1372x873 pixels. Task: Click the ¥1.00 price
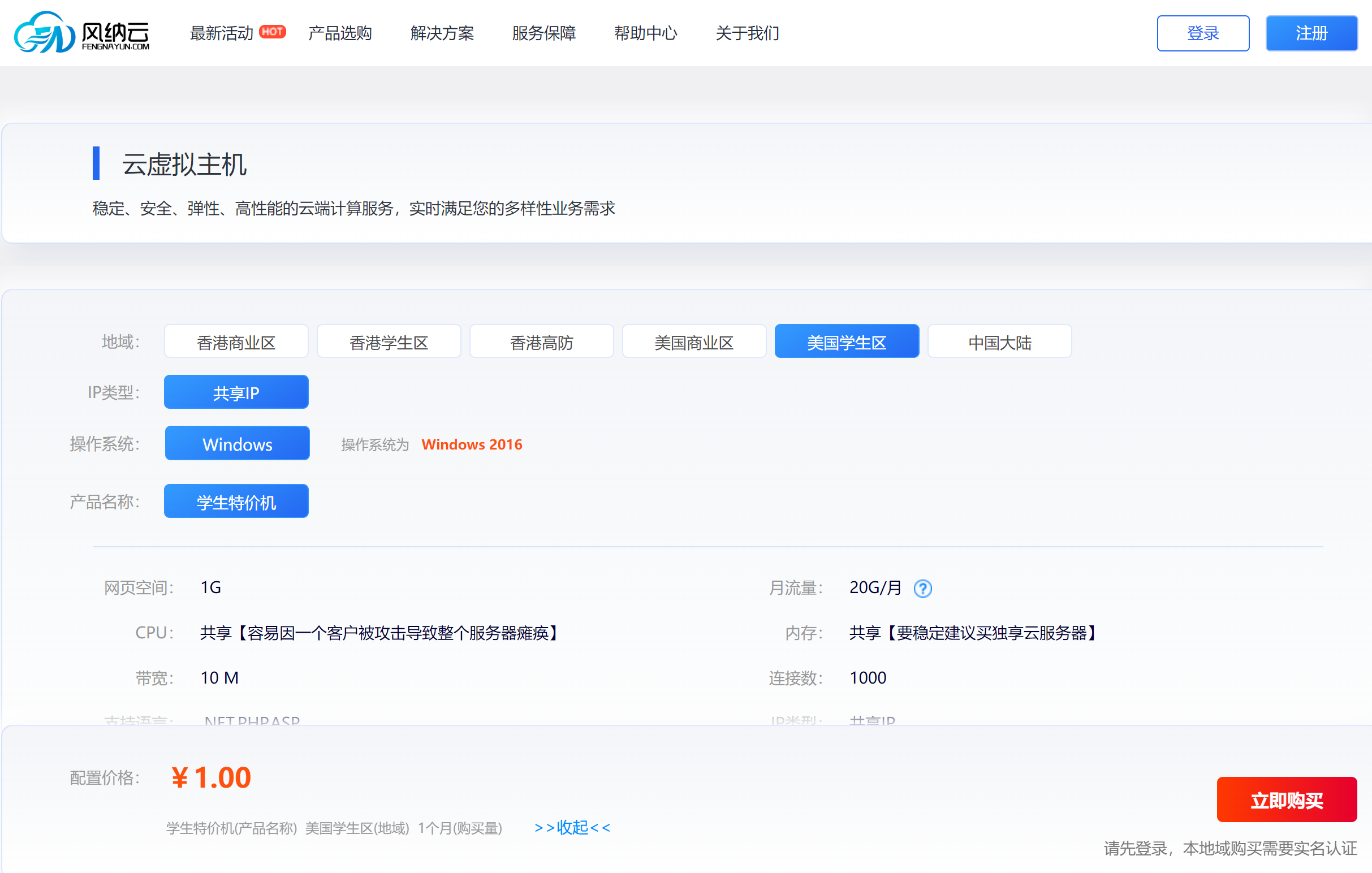point(212,777)
